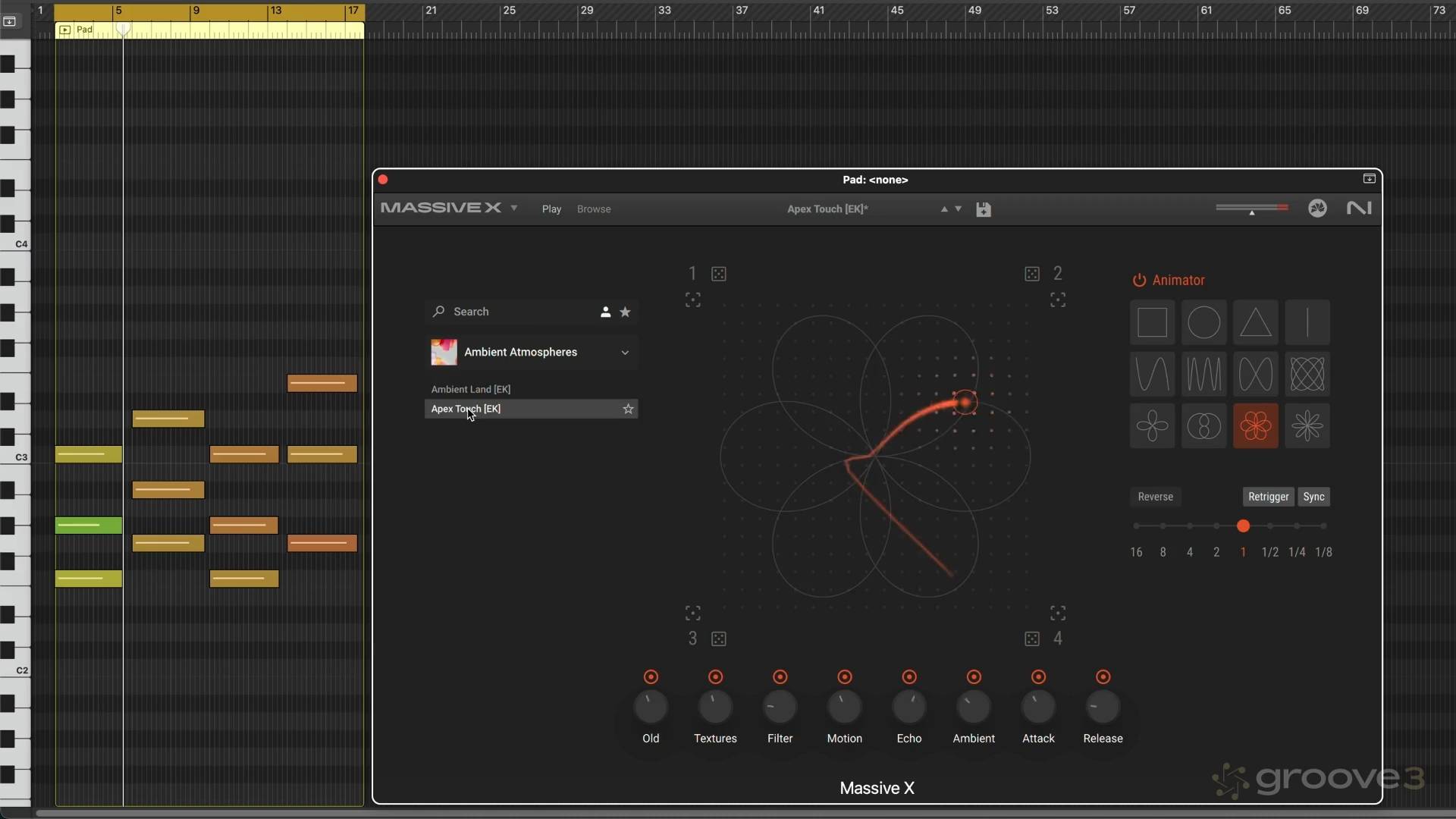The width and height of the screenshot is (1456, 819).
Task: Step to next preset with down arrow
Action: [x=959, y=209]
